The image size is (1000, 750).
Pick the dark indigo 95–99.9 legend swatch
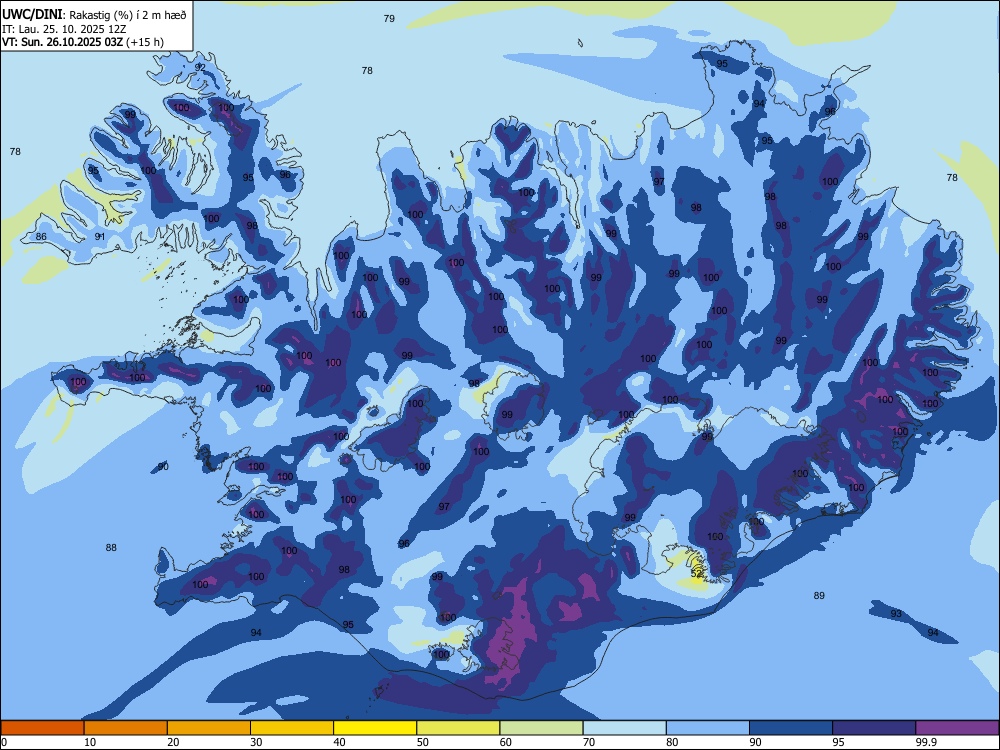point(874,728)
